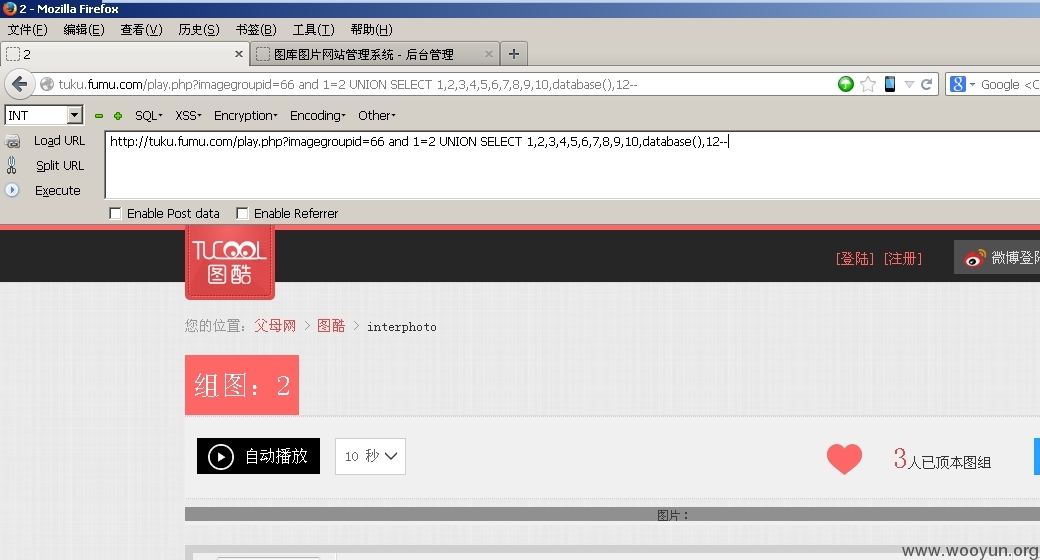The image size is (1040, 560).
Task: Bookmark this page with the star icon
Action: [868, 84]
